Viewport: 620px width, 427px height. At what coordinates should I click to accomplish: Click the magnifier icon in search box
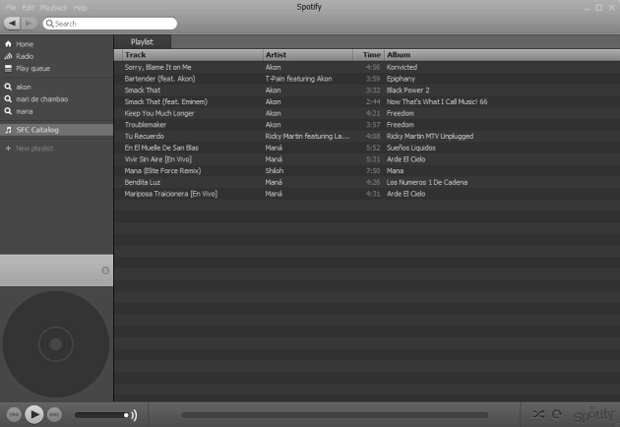(49, 24)
